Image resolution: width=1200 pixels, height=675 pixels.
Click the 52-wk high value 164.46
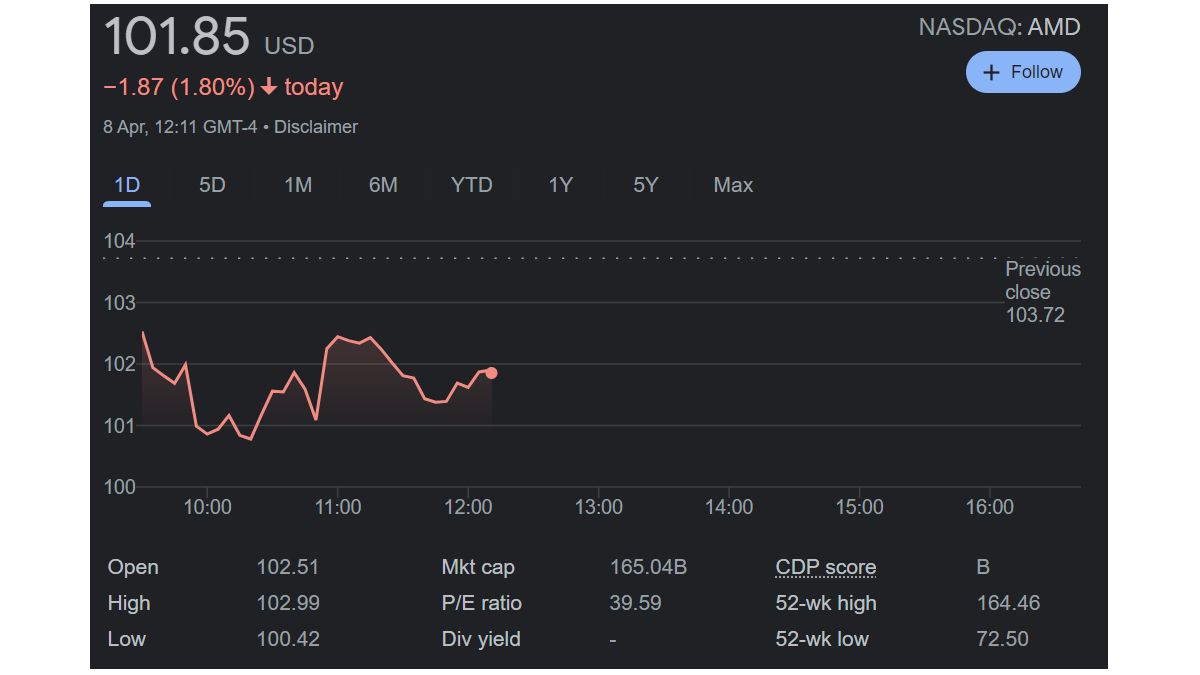click(x=1008, y=603)
